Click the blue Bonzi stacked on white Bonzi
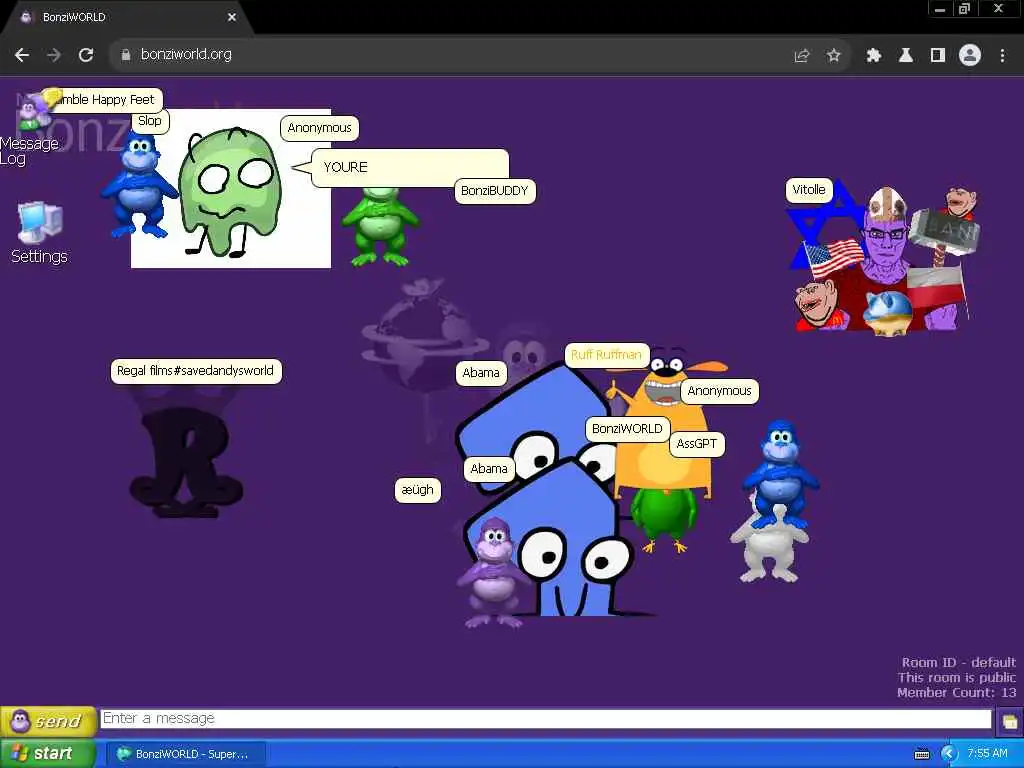 click(780, 474)
